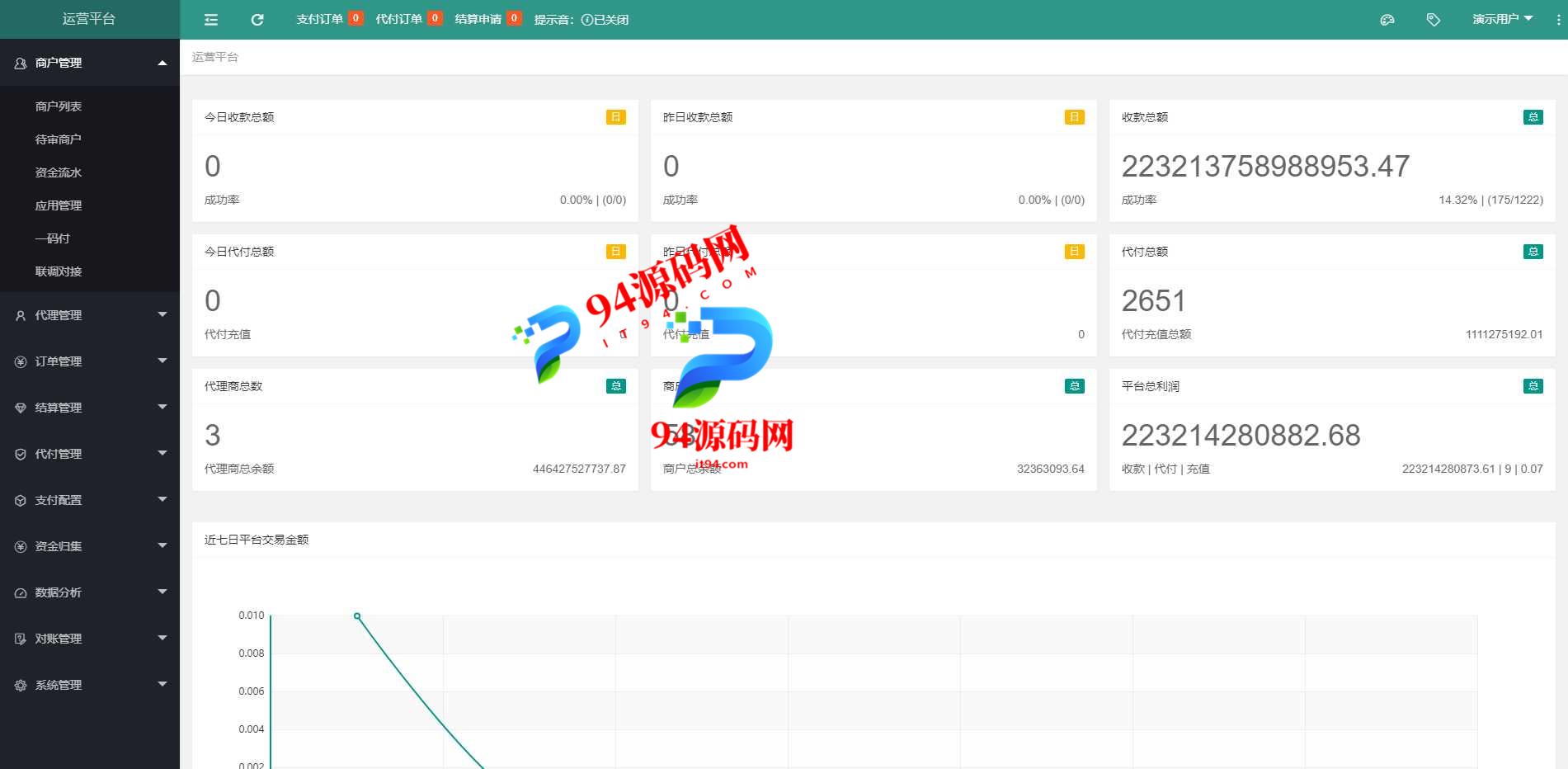
Task: Click the 平台总利润 value 223214280882.68
Action: 1241,436
